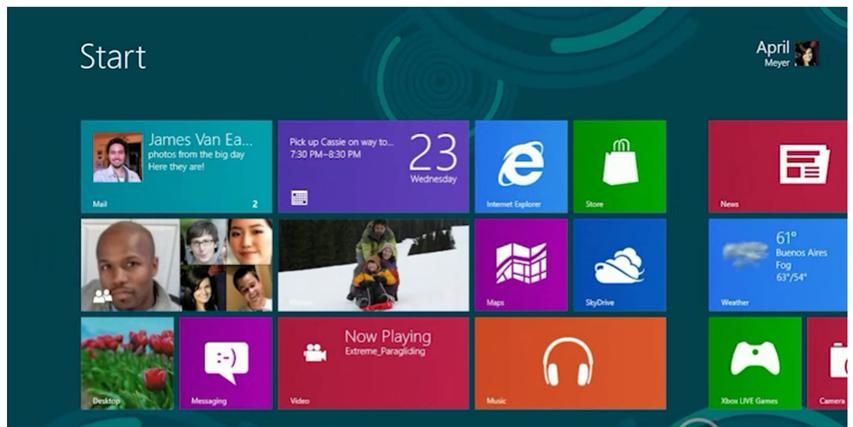This screenshot has width=853, height=427.
Task: Launch the Store shopping bag tile
Action: point(619,166)
